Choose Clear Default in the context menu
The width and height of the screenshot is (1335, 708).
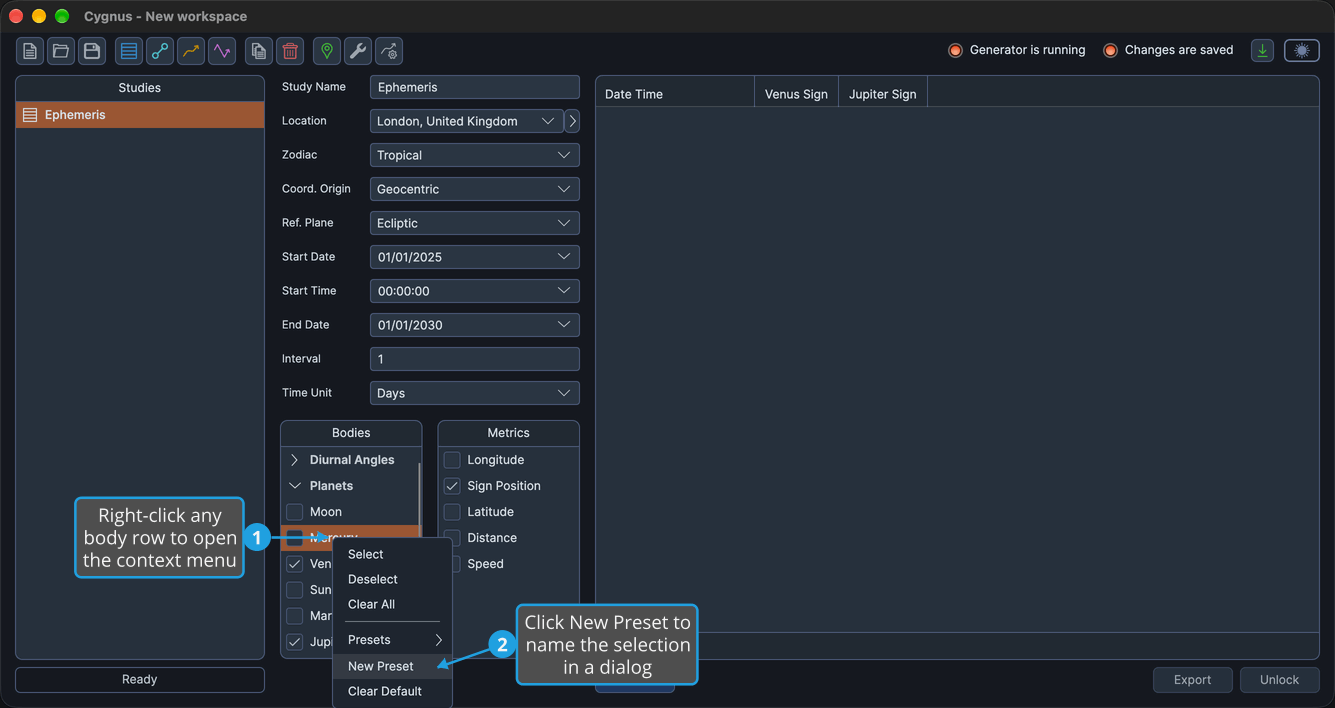point(393,691)
